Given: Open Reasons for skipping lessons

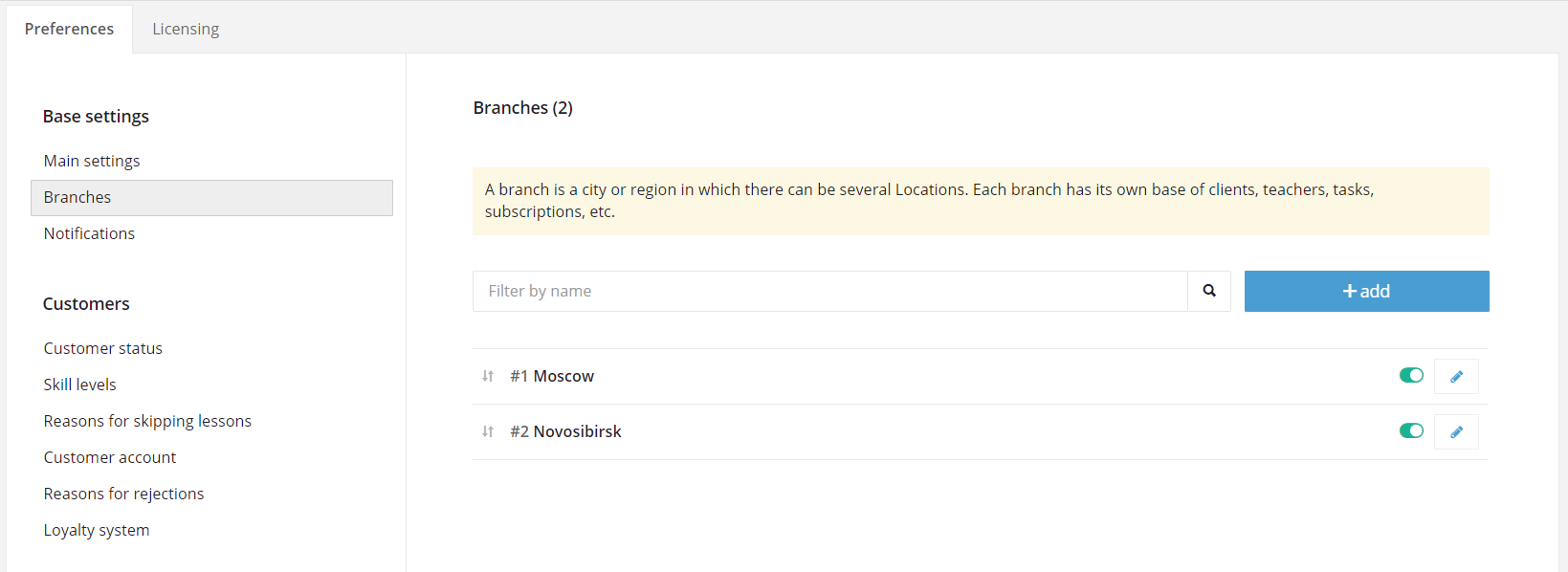Looking at the screenshot, I should [147, 421].
